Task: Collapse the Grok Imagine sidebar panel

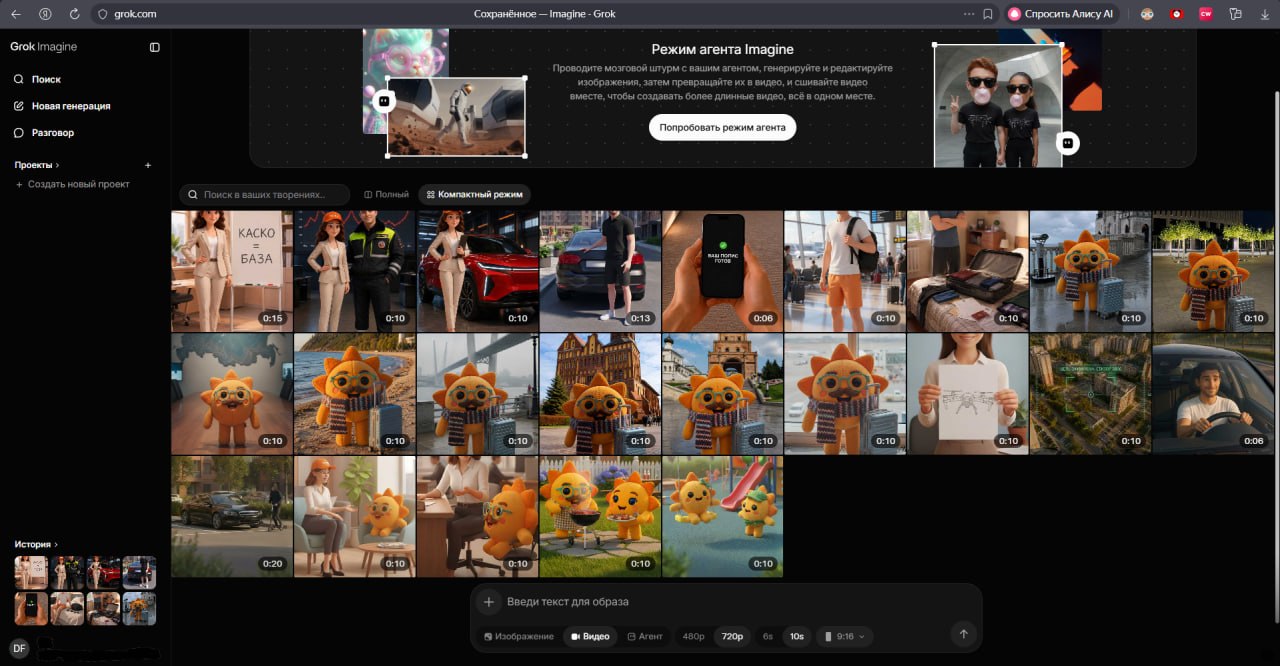Action: point(154,47)
